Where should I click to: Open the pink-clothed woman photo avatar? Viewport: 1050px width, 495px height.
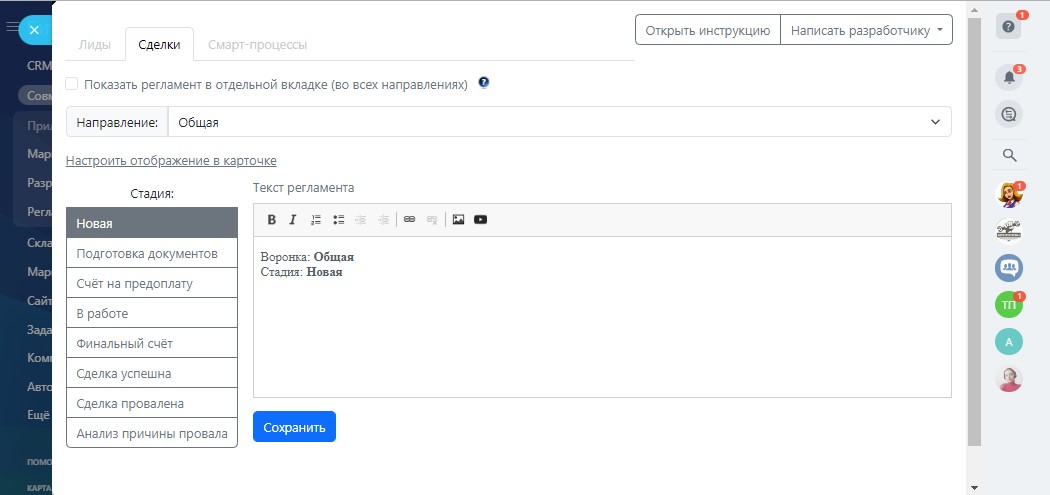tap(1008, 379)
